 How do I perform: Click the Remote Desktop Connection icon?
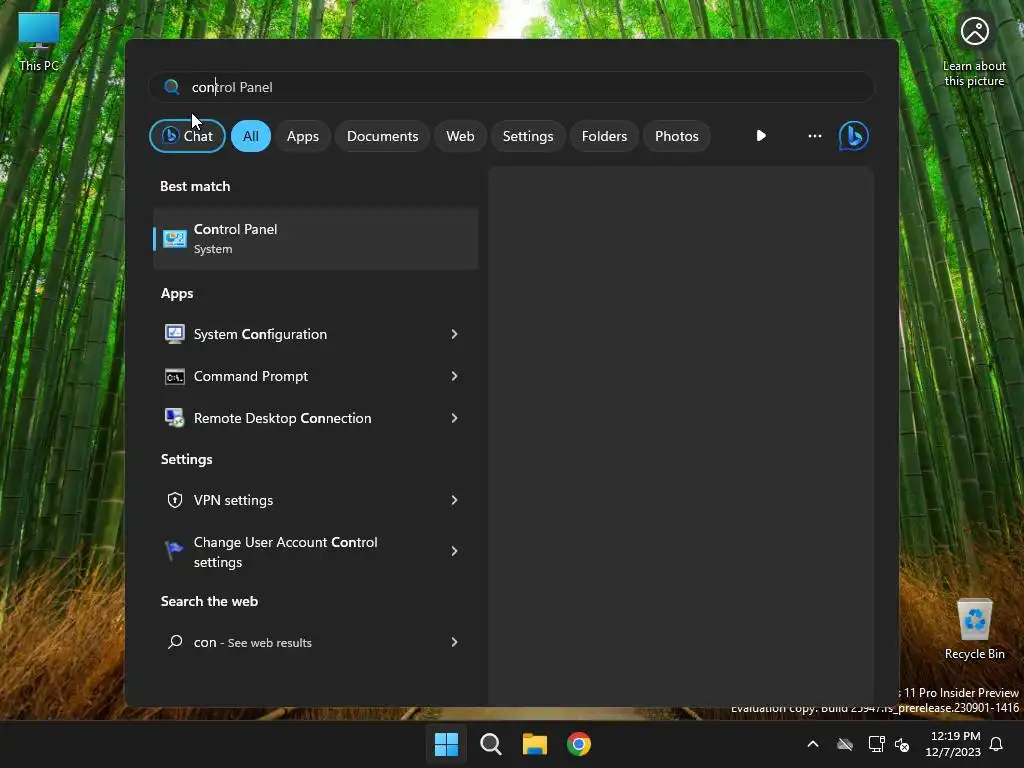(x=174, y=418)
